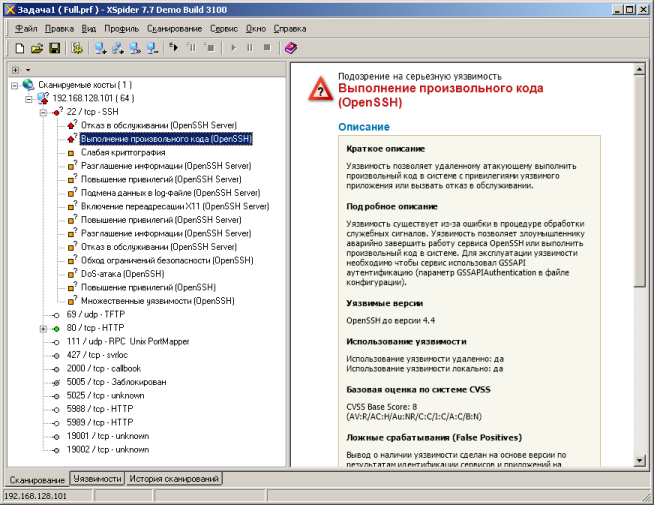This screenshot has width=654, height=505.
Task: Collapse the 192.168.128.101 host node
Action: click(x=29, y=99)
